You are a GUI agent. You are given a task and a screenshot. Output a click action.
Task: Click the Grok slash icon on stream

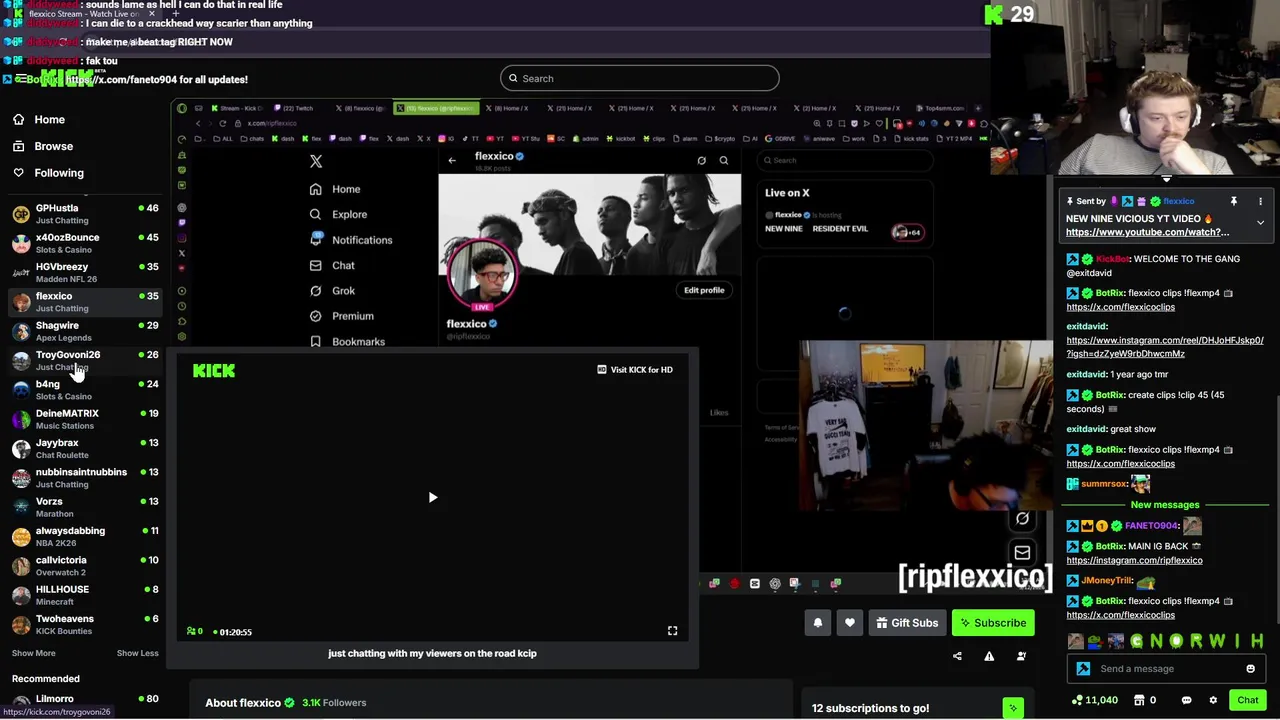1022,519
